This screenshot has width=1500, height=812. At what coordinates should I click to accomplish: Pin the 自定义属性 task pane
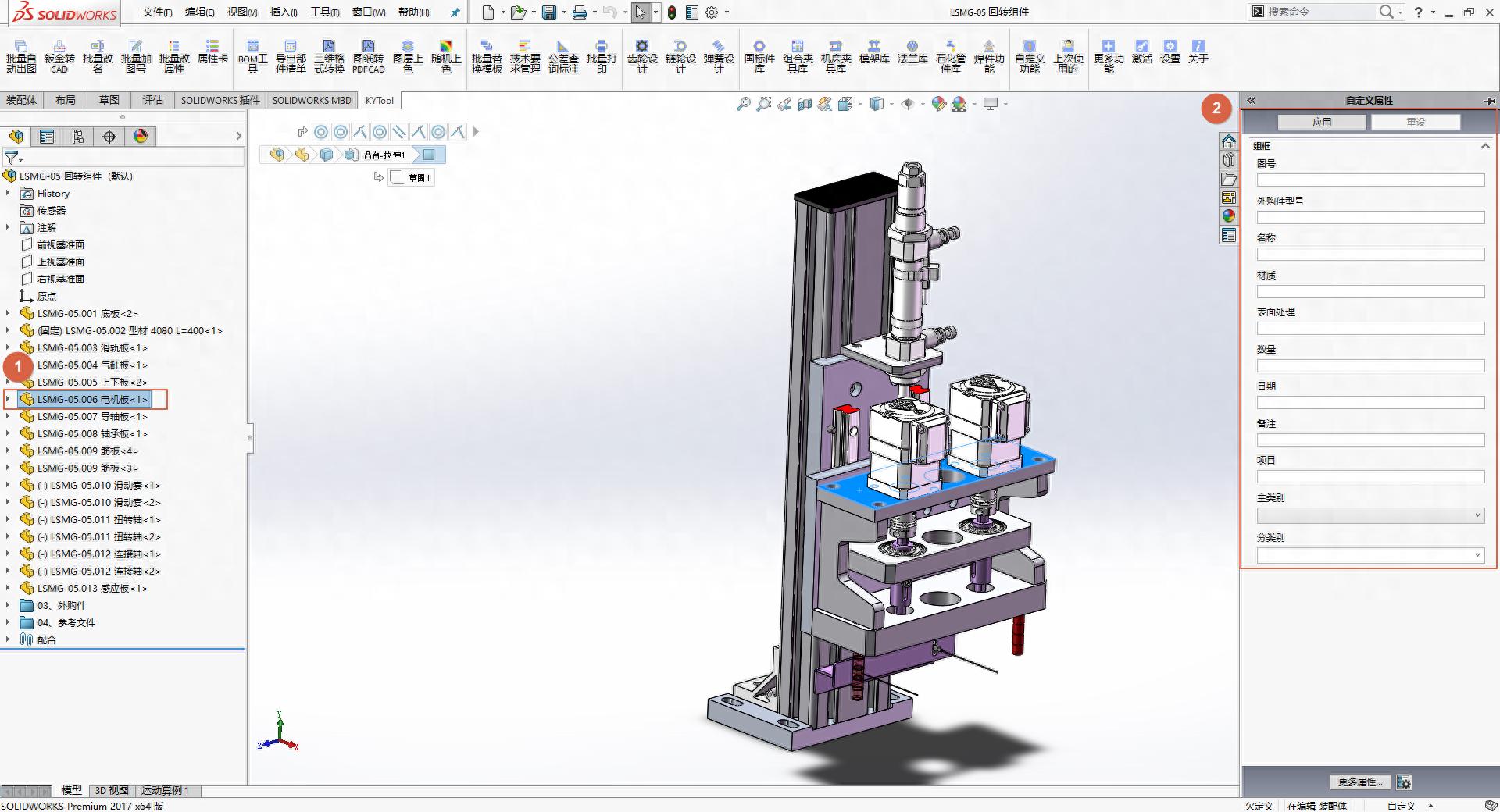[1491, 101]
